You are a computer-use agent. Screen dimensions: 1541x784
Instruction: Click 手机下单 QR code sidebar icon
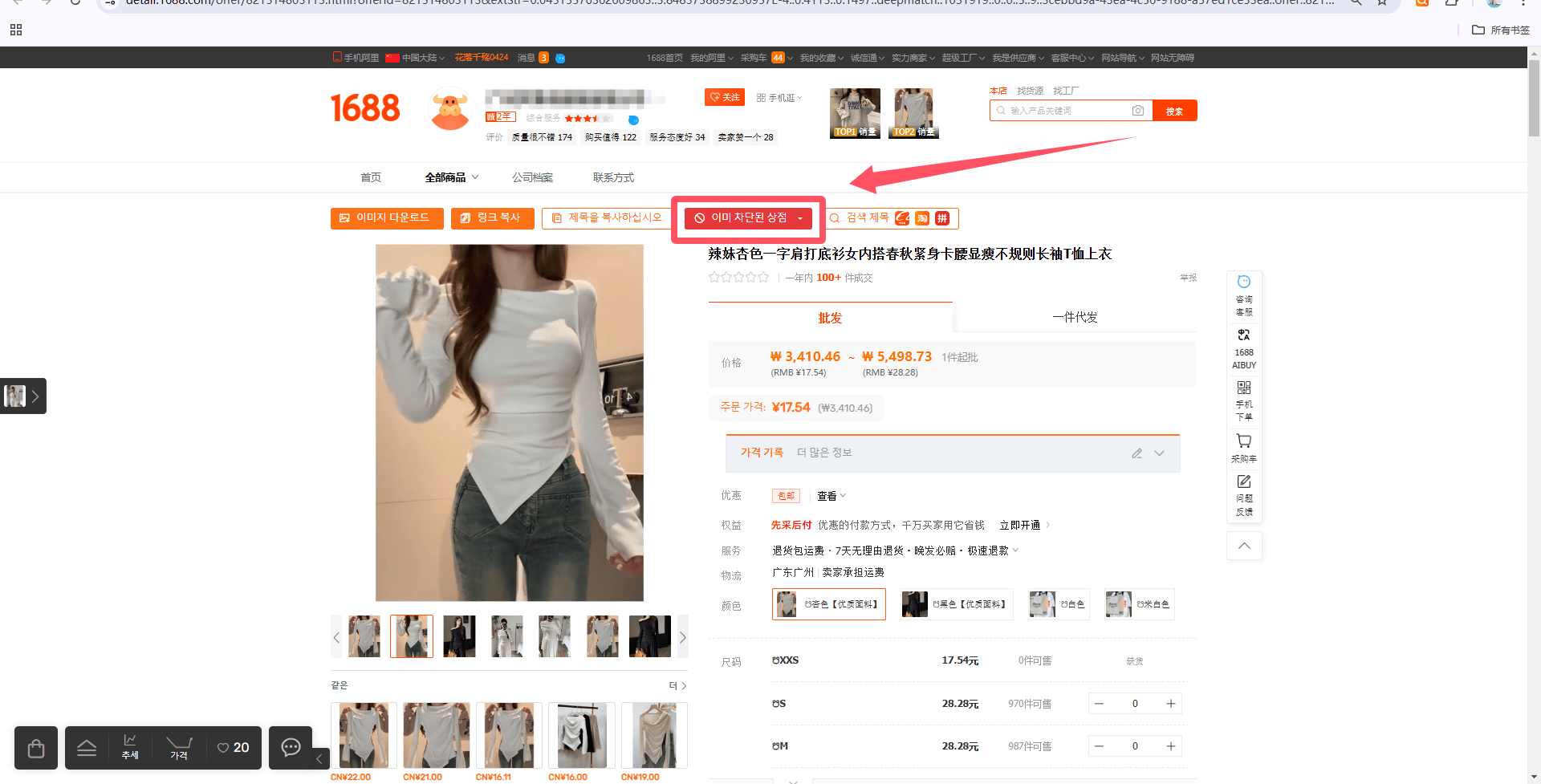[1244, 400]
